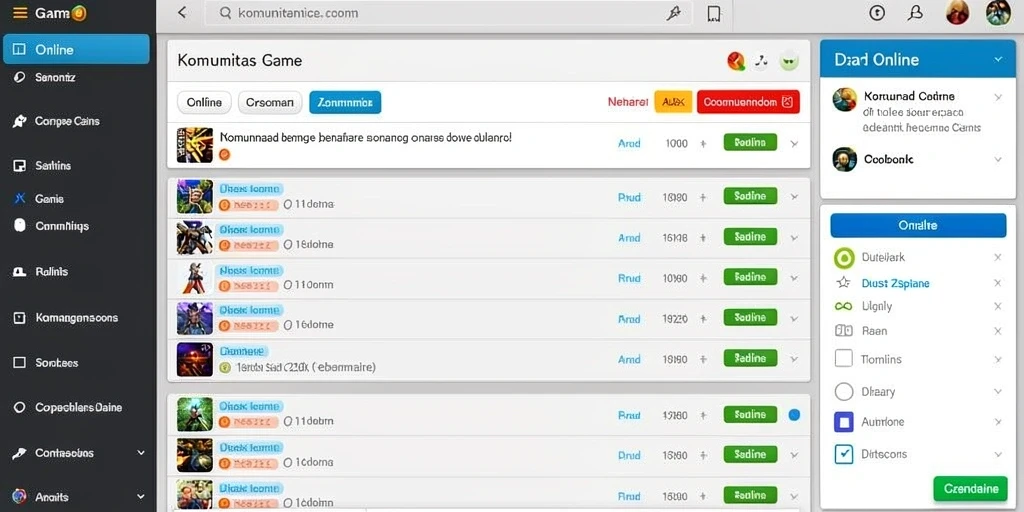Click the search magnifier in address bar
This screenshot has height=512, width=1024.
click(x=225, y=13)
